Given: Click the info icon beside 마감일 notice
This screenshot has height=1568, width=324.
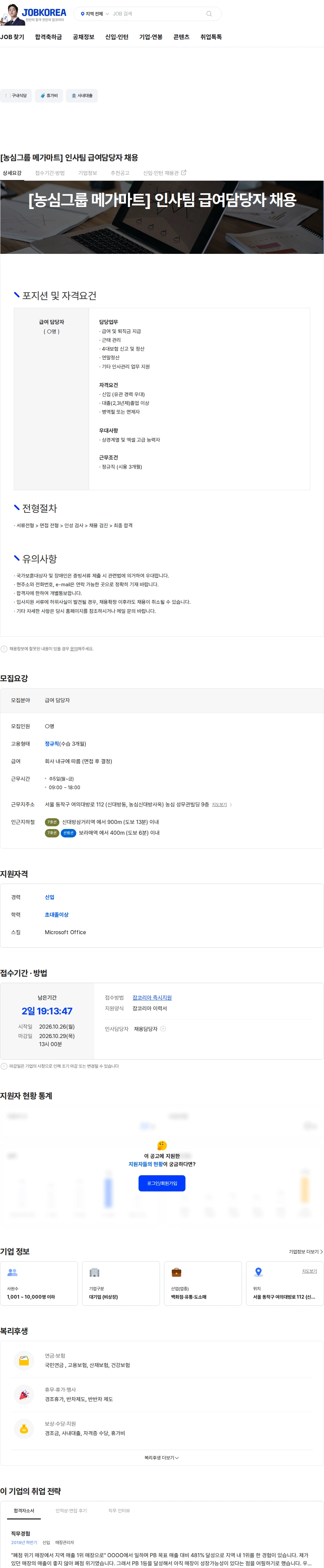Looking at the screenshot, I should [x=4, y=1066].
